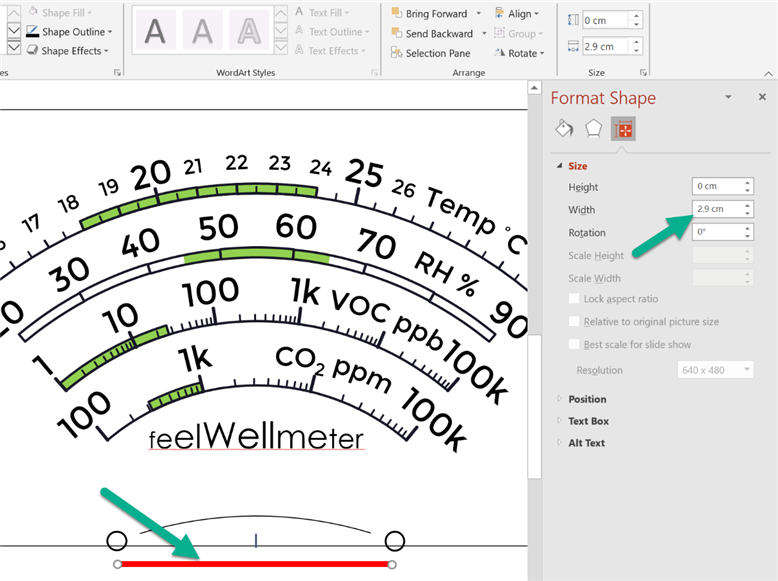The height and width of the screenshot is (581, 778).
Task: Increase ribbon shape height with stepper
Action: point(636,16)
